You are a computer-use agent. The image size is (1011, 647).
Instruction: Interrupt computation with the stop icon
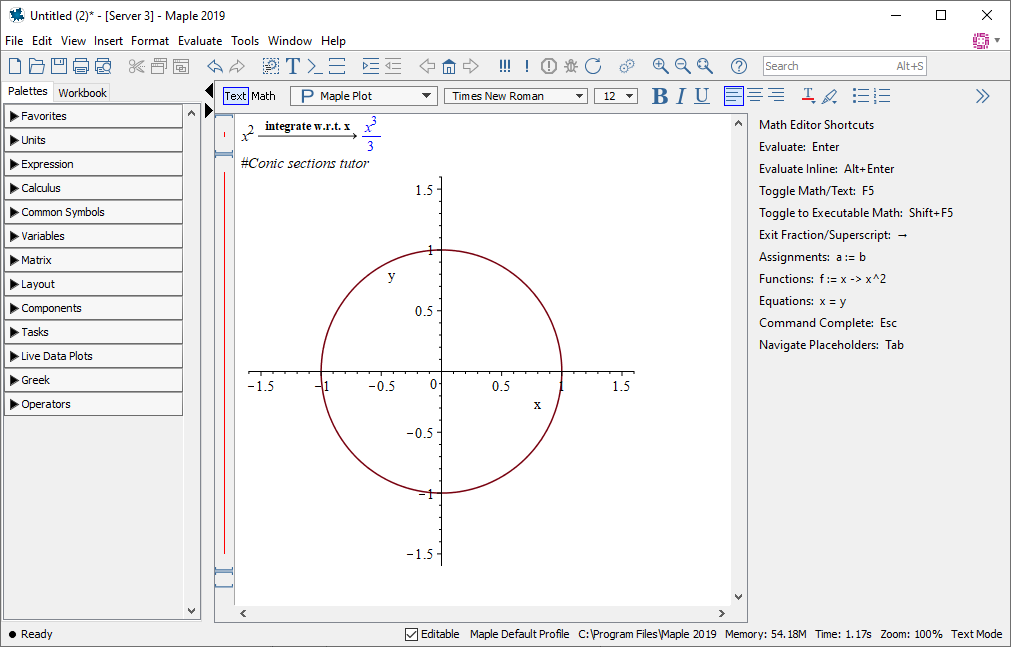click(x=549, y=66)
